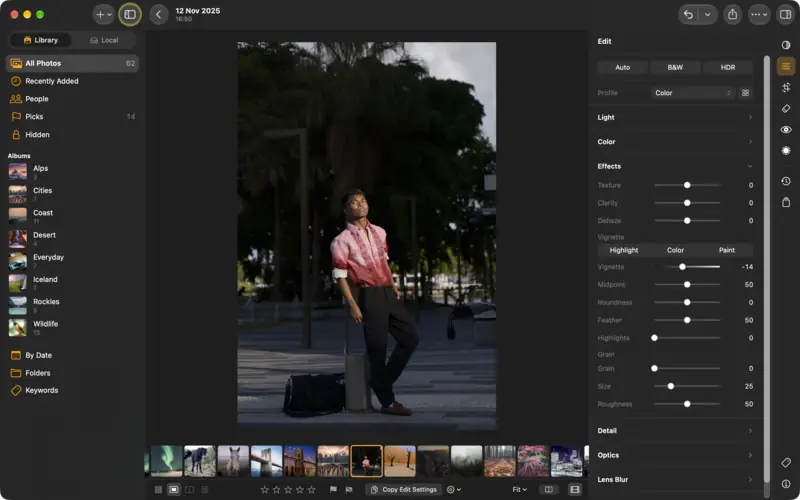Toggle the filmstrip visibility
The height and width of the screenshot is (500, 800).
click(x=574, y=489)
